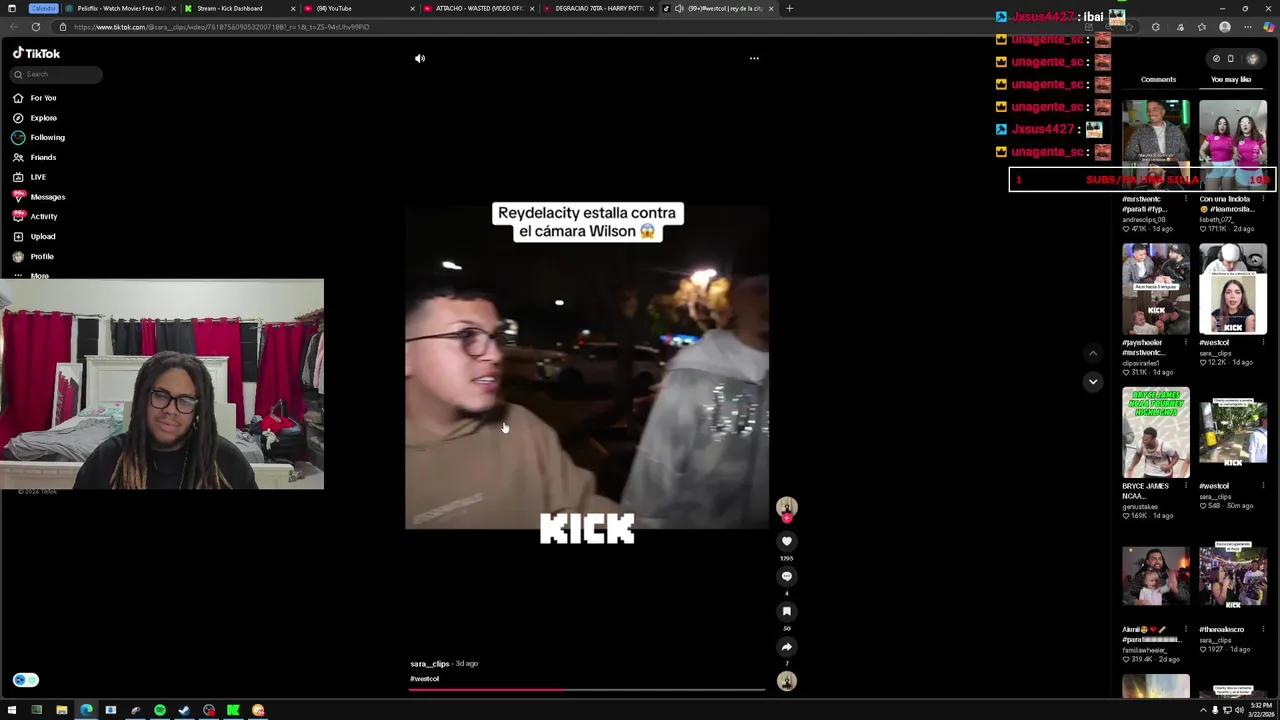The height and width of the screenshot is (720, 1280).
Task: Open the #jaywheeler video thumbnail
Action: [x=1156, y=289]
